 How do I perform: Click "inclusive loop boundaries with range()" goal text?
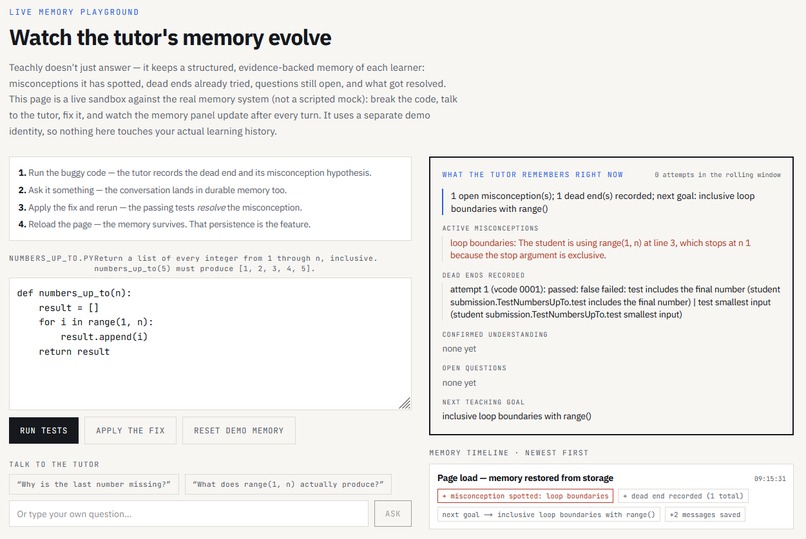coord(517,416)
